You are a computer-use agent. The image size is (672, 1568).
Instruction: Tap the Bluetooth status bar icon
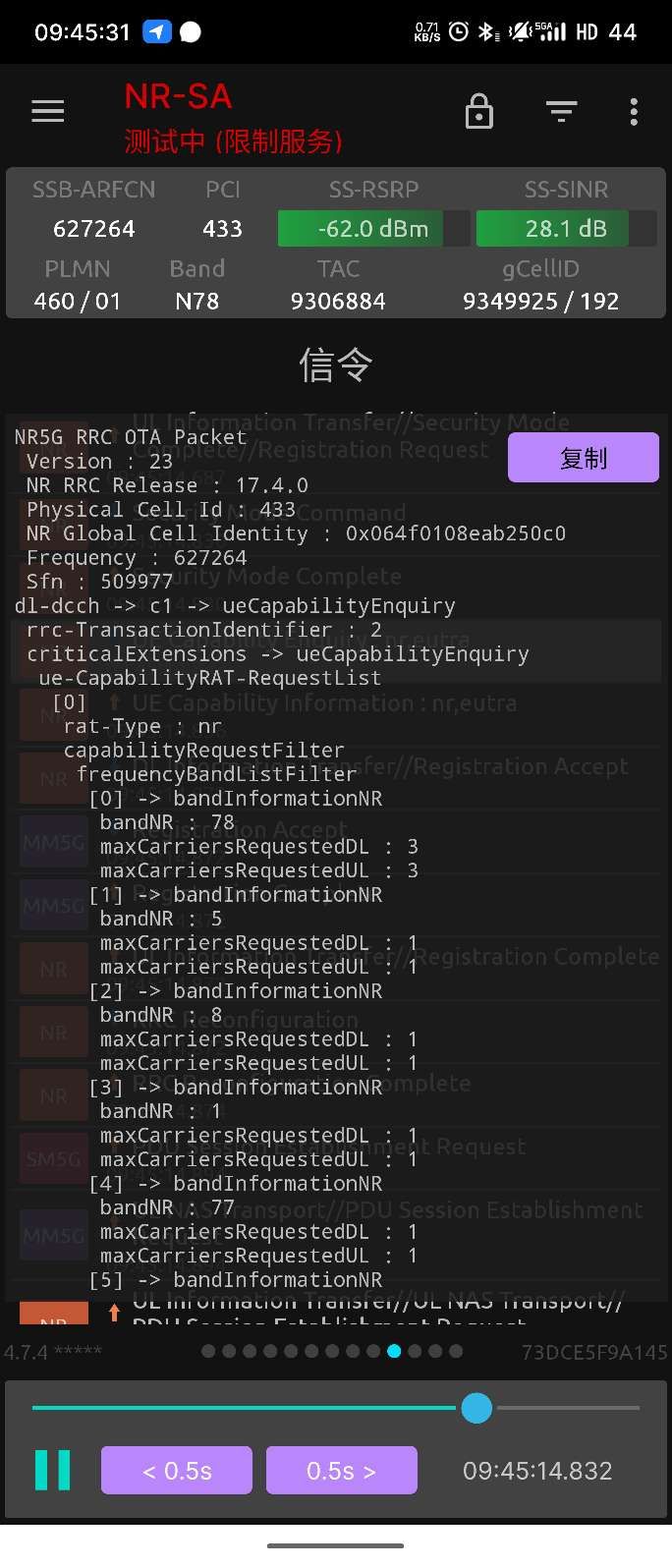point(486,31)
